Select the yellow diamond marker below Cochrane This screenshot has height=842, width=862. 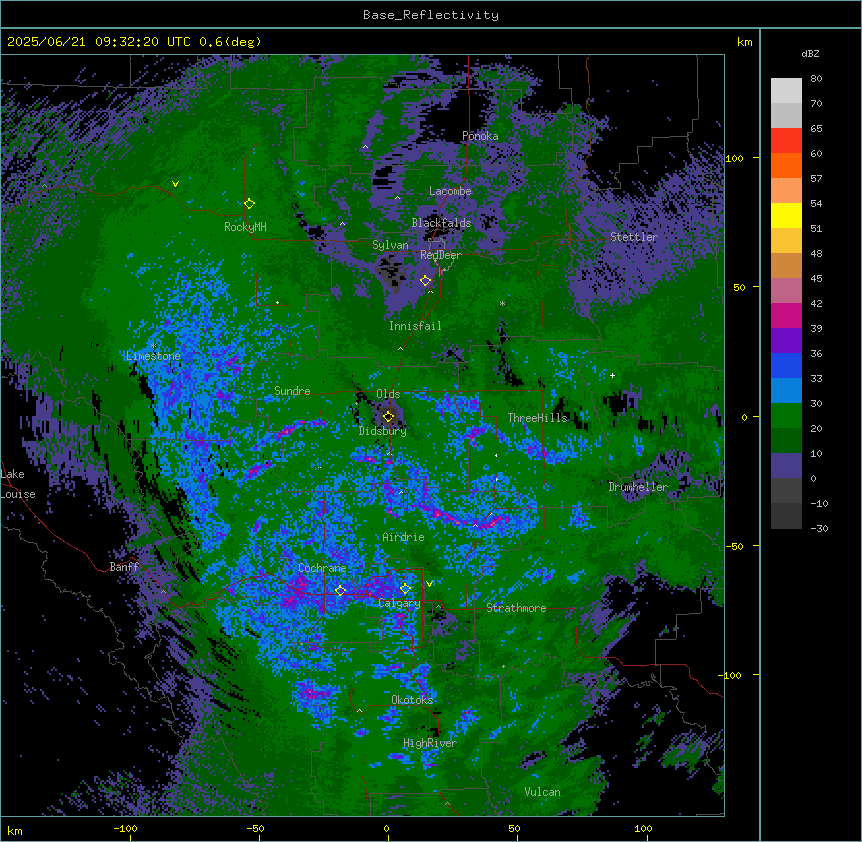pyautogui.click(x=340, y=591)
